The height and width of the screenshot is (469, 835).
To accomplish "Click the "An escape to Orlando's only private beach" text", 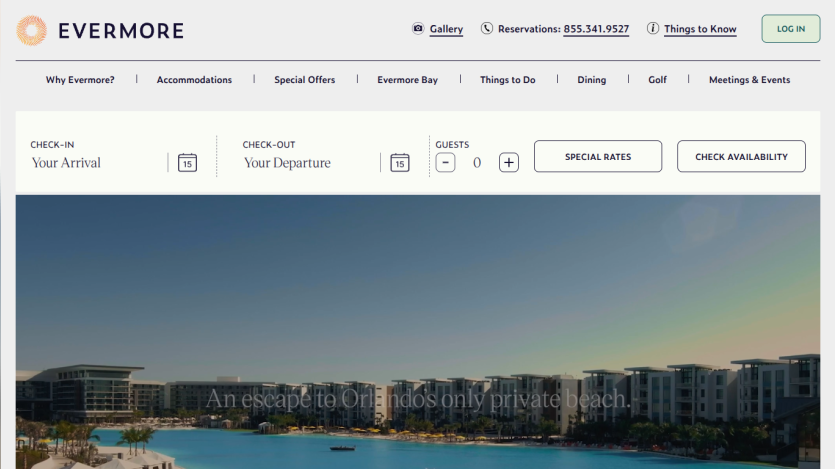I will 418,399.
